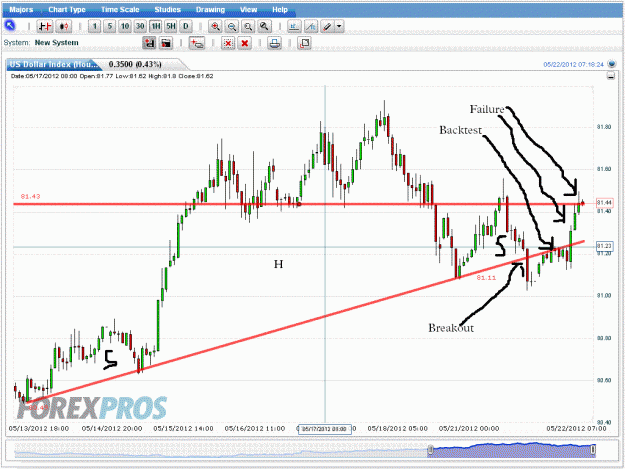This screenshot has width=625, height=469.
Task: Click the blue overview range selection area
Action: tap(512, 450)
